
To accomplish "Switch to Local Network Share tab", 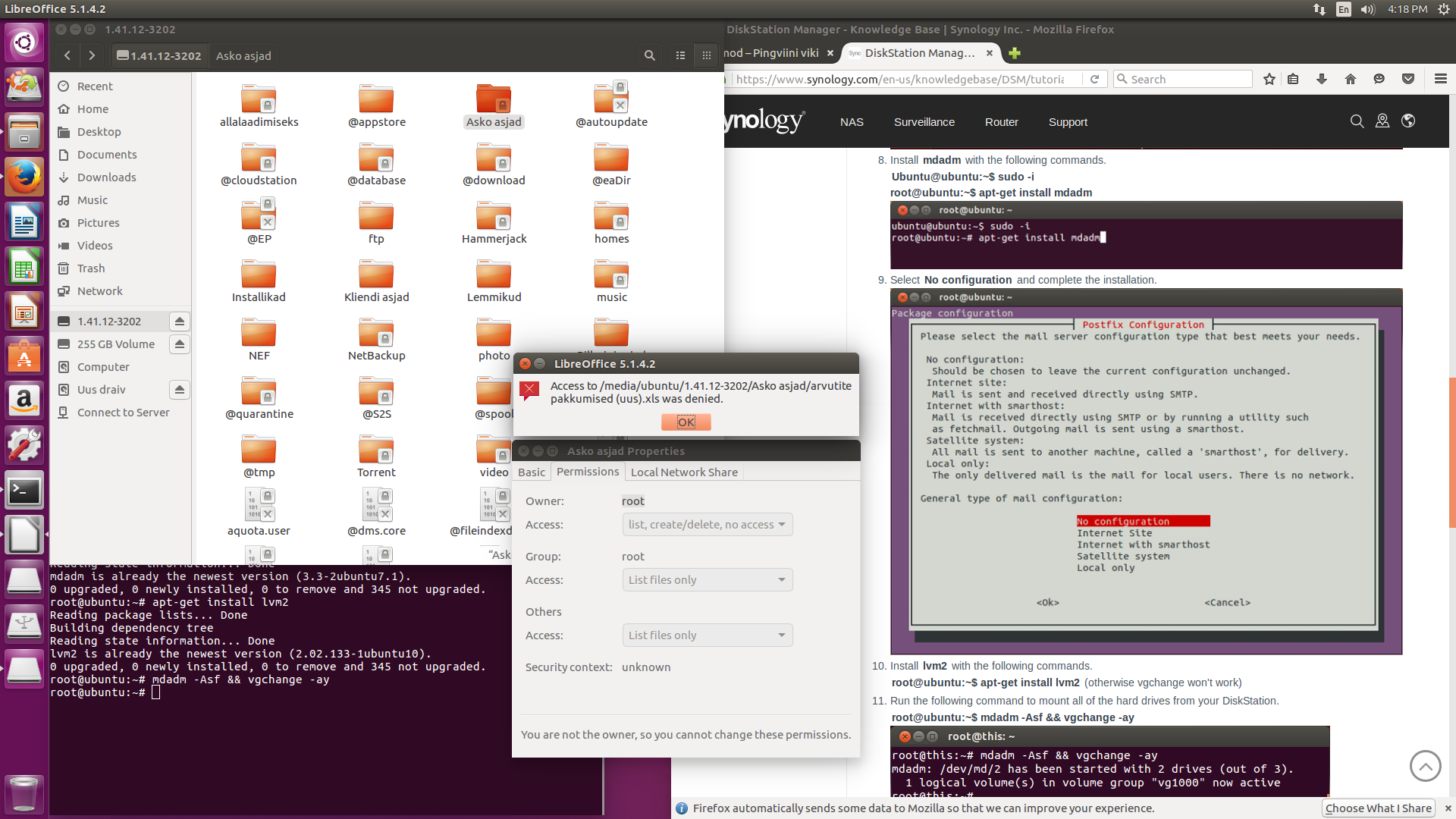I will pos(684,472).
